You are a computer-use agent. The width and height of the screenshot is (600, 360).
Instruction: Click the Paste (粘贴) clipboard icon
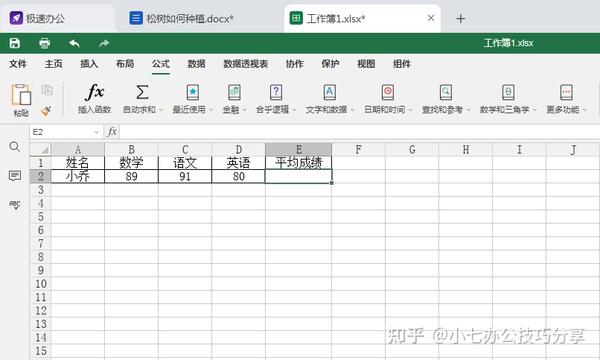21,95
